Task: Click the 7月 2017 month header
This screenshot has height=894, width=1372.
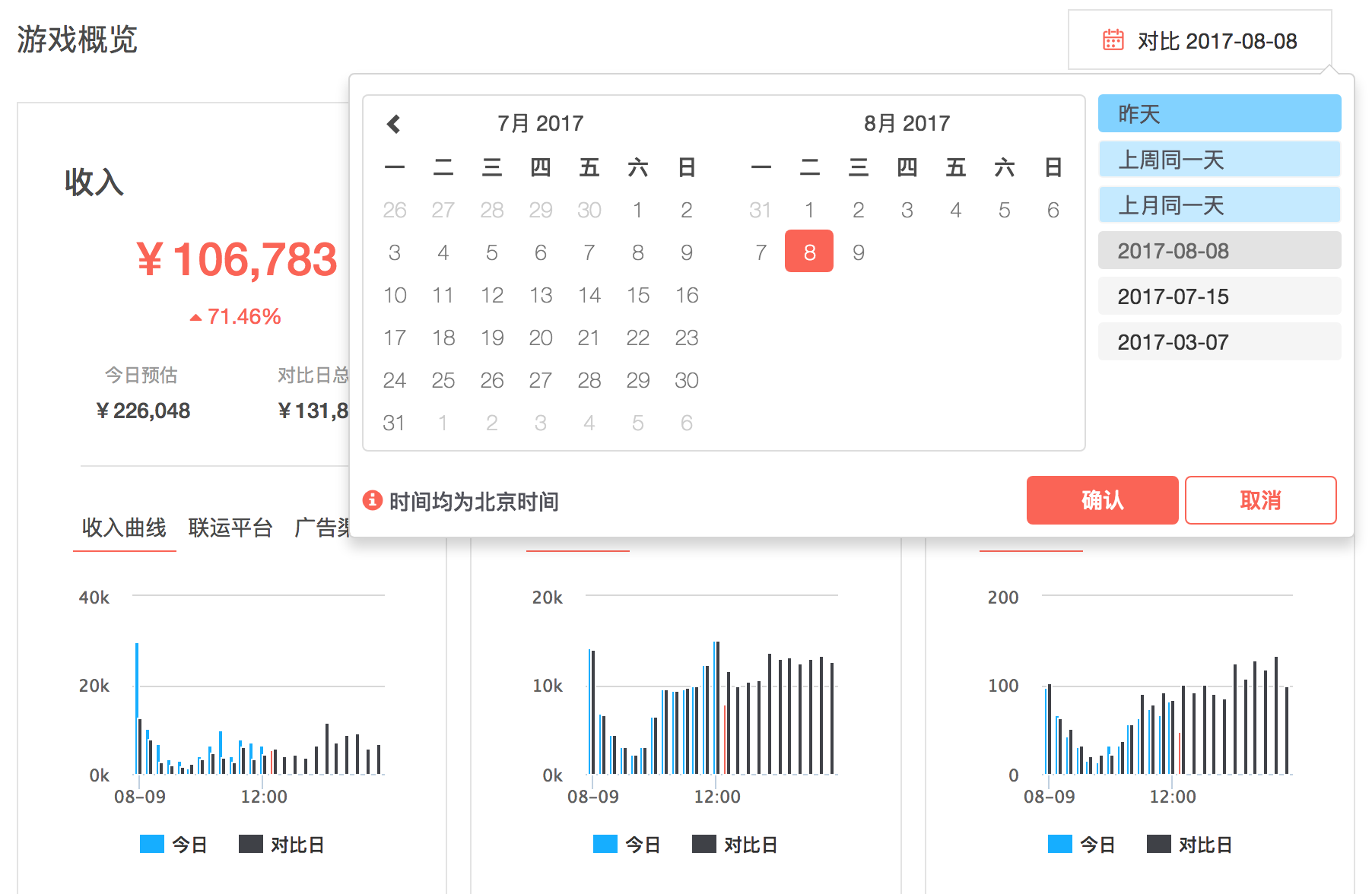Action: (540, 123)
